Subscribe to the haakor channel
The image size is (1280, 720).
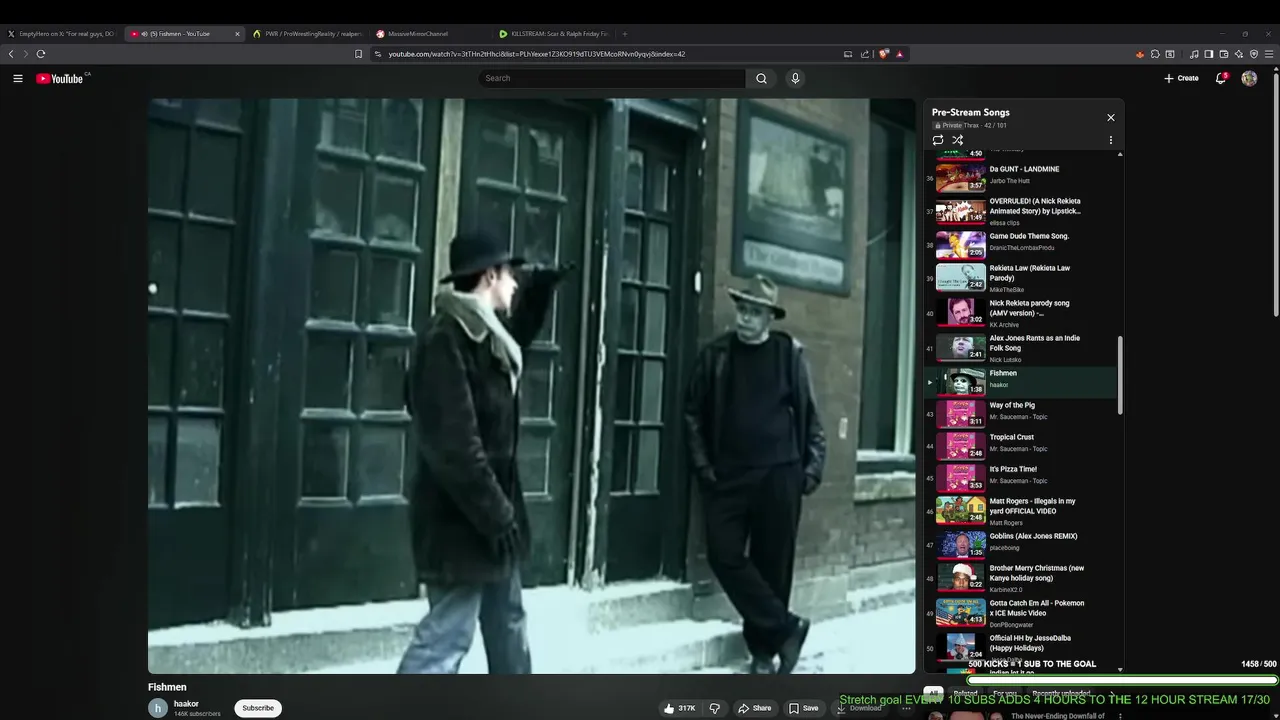click(258, 708)
